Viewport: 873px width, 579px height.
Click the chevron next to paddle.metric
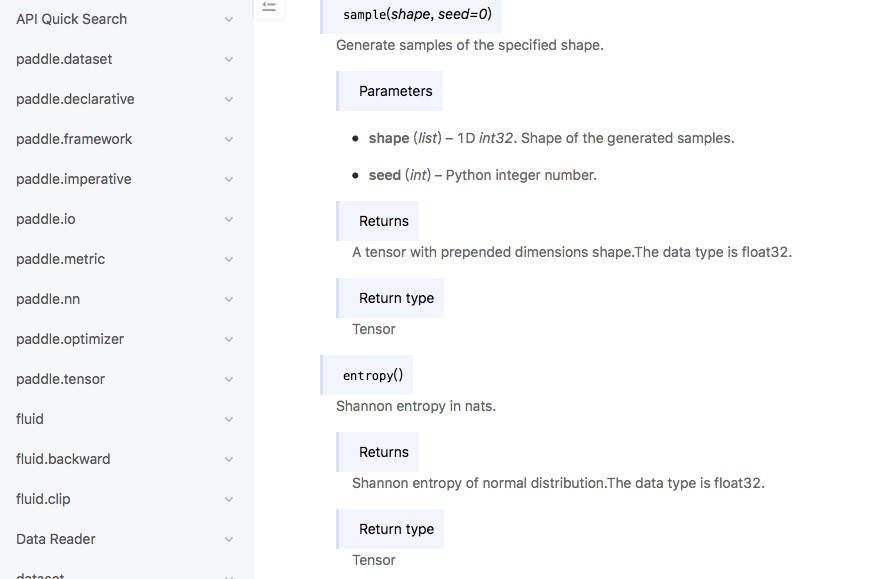229,260
